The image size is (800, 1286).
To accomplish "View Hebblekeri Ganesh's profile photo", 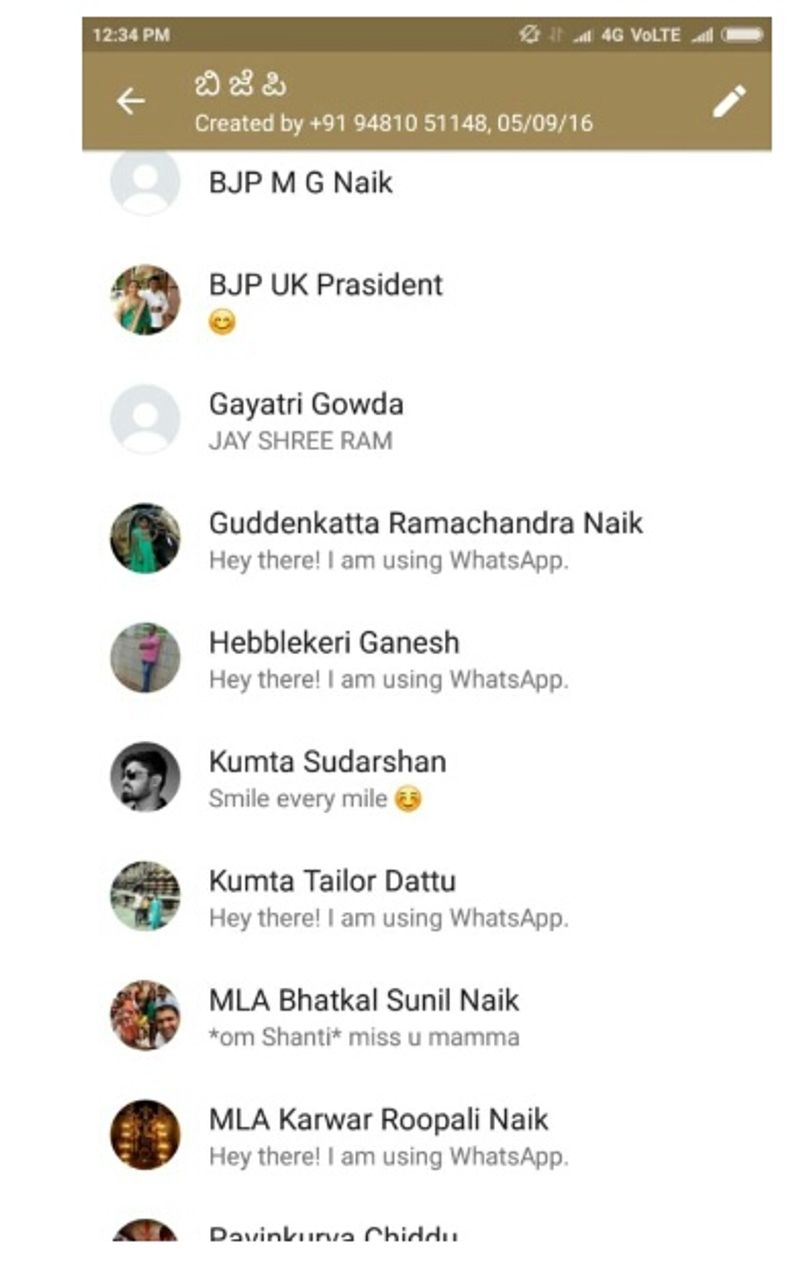I will [145, 658].
